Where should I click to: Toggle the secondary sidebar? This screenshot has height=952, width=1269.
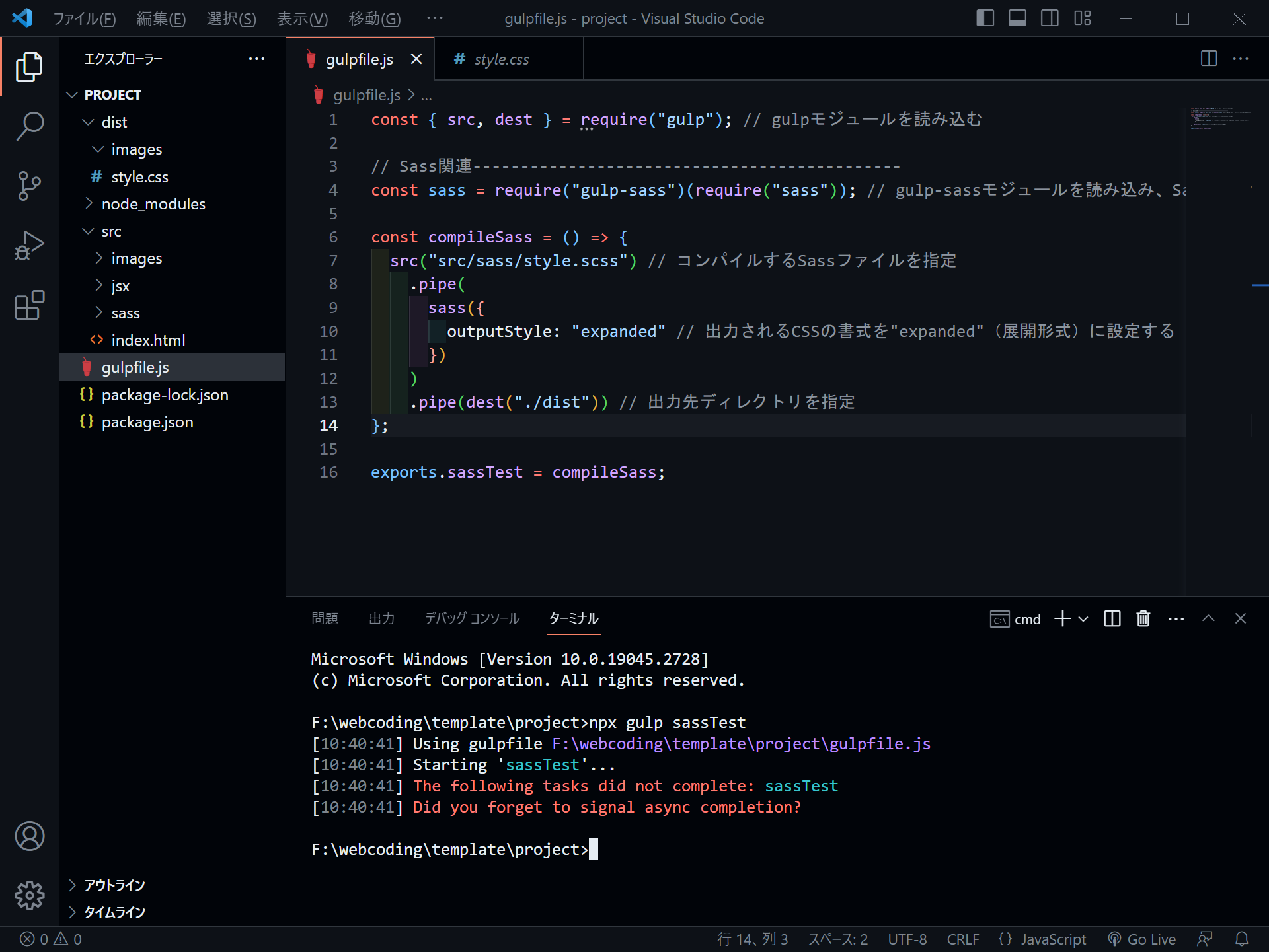[1050, 18]
